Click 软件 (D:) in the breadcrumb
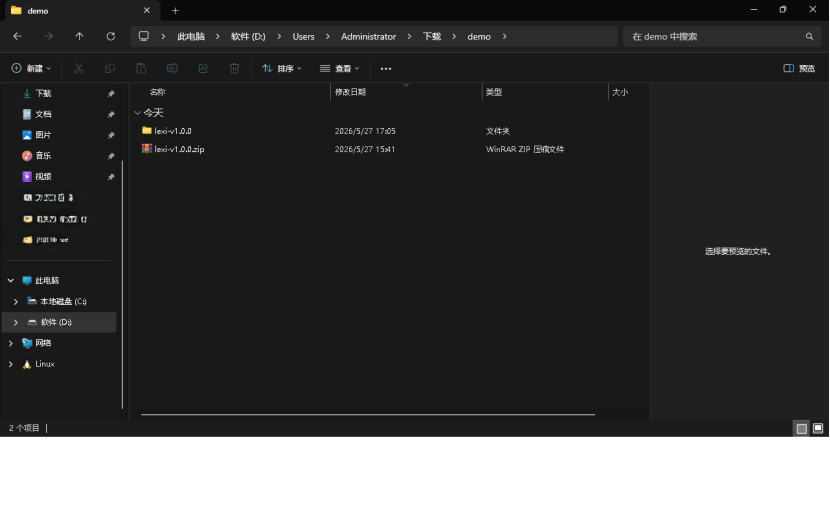830x521 pixels. pos(248,37)
